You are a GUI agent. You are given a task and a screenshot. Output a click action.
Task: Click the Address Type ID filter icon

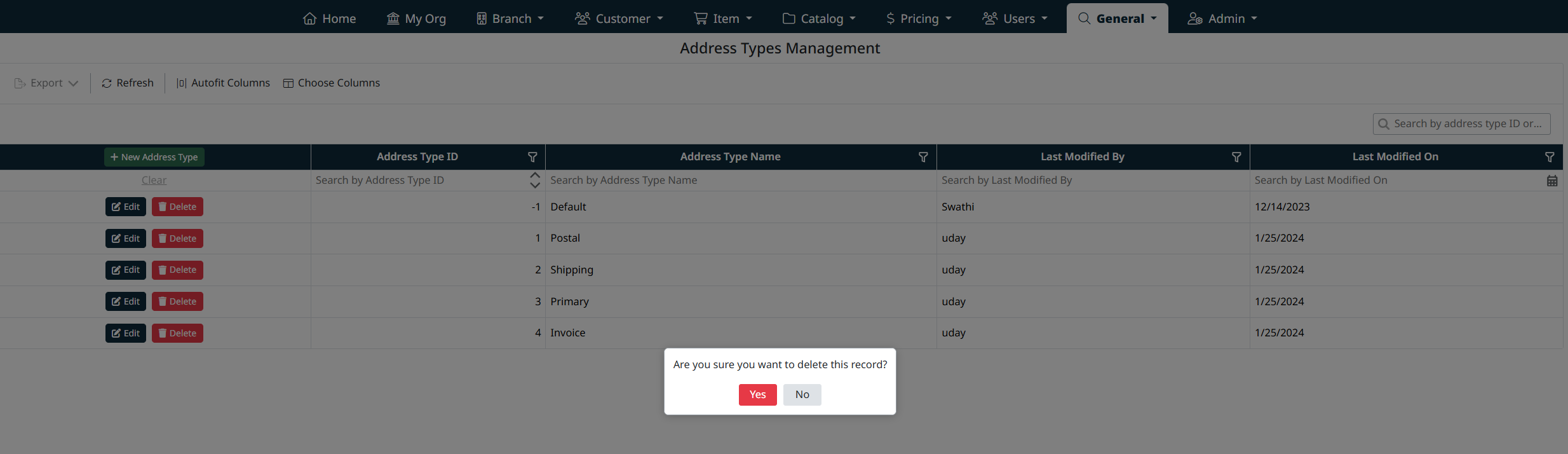coord(532,157)
